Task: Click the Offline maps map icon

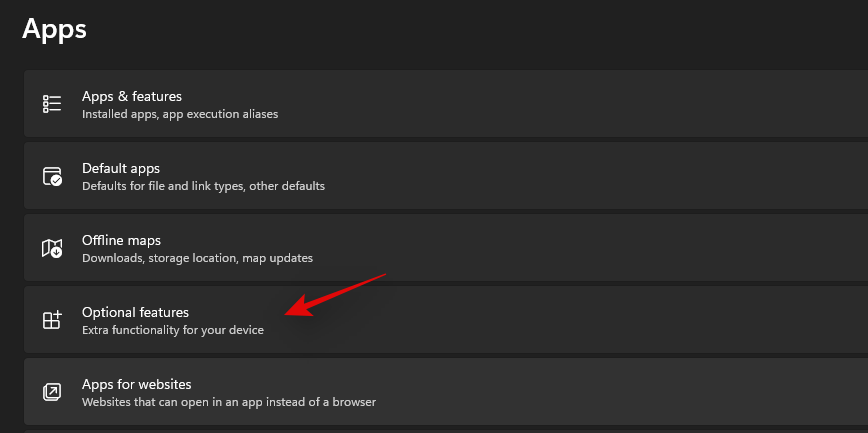Action: pos(52,248)
